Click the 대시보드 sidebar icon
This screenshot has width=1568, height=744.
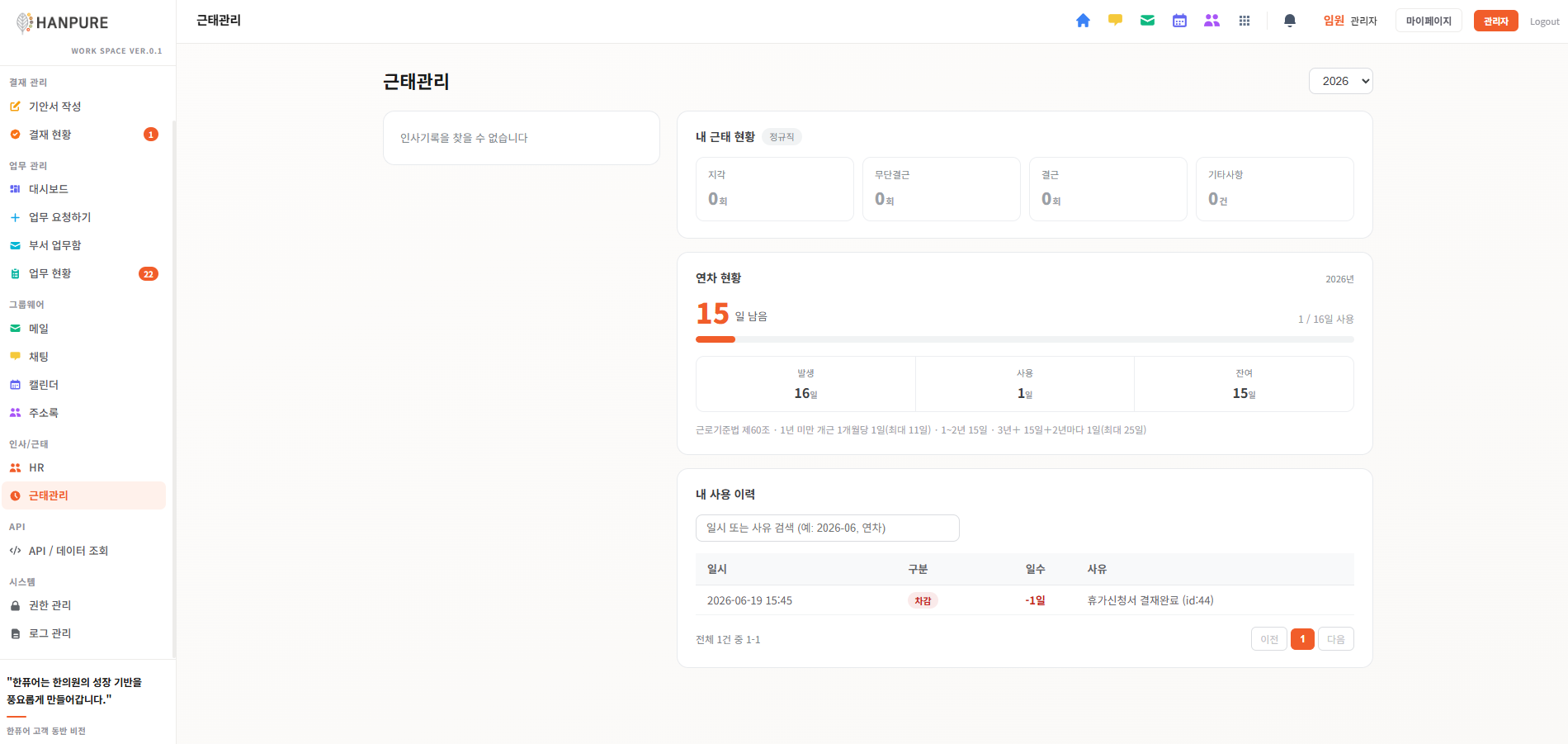(15, 189)
